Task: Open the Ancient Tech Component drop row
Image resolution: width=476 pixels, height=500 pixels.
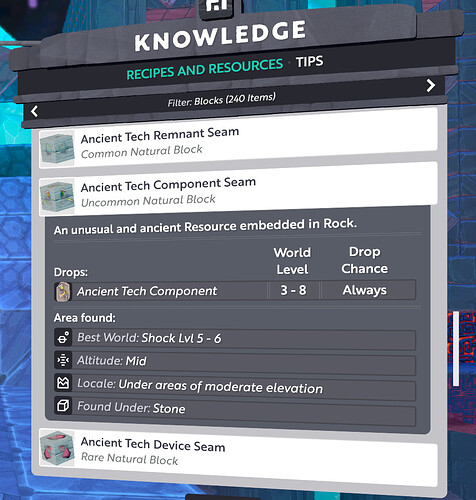Action: [235, 291]
